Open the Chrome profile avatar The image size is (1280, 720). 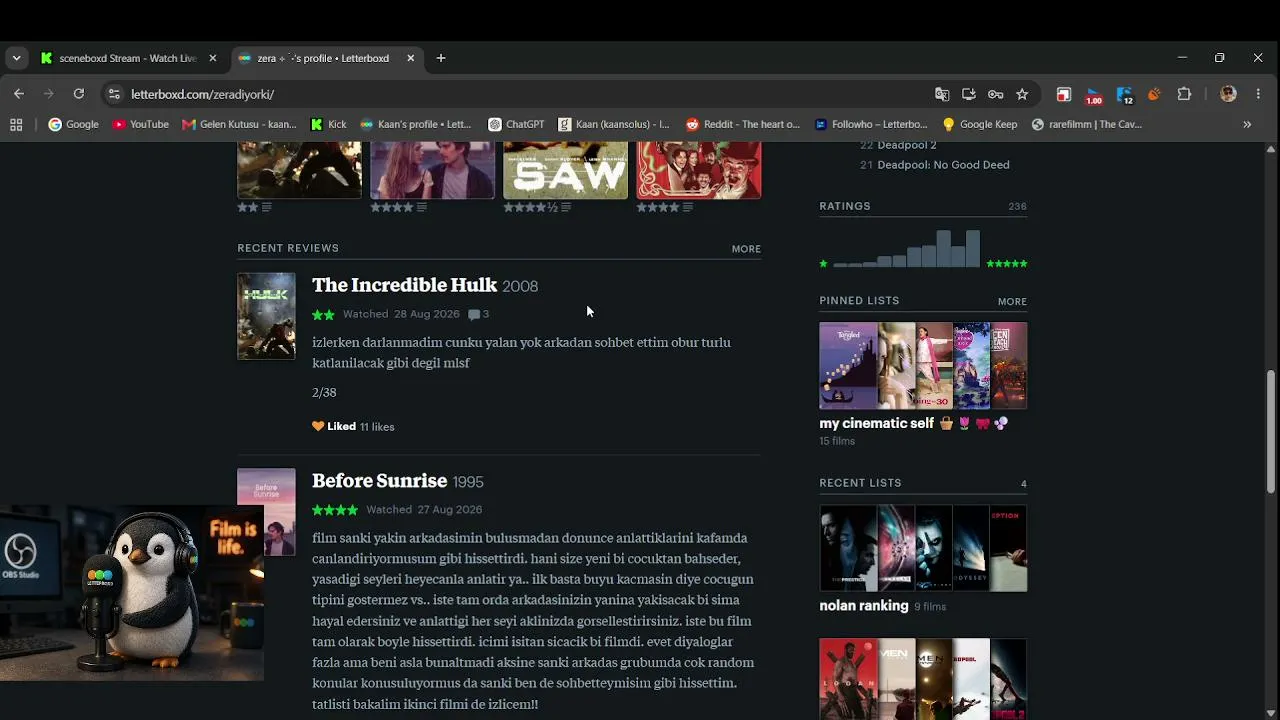(x=1229, y=94)
